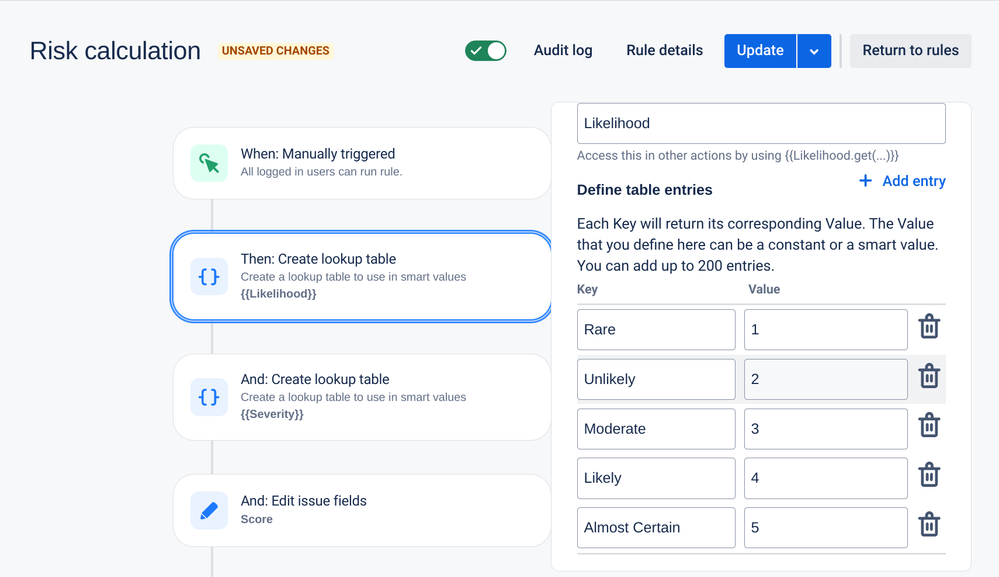The image size is (999, 577).
Task: Click the Likelihood lookup table braces icon
Action: click(209, 277)
